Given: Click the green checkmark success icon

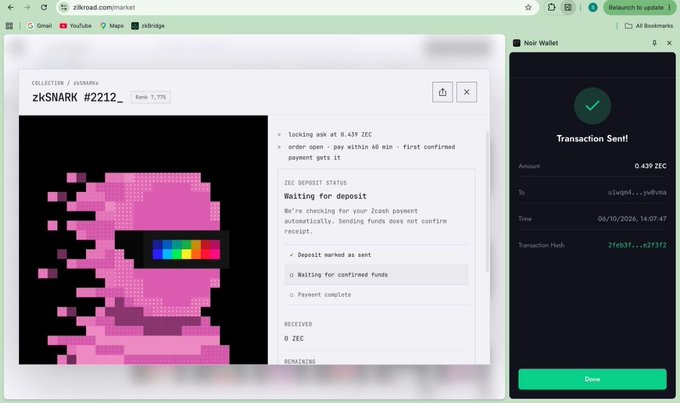Looking at the screenshot, I should click(x=592, y=106).
